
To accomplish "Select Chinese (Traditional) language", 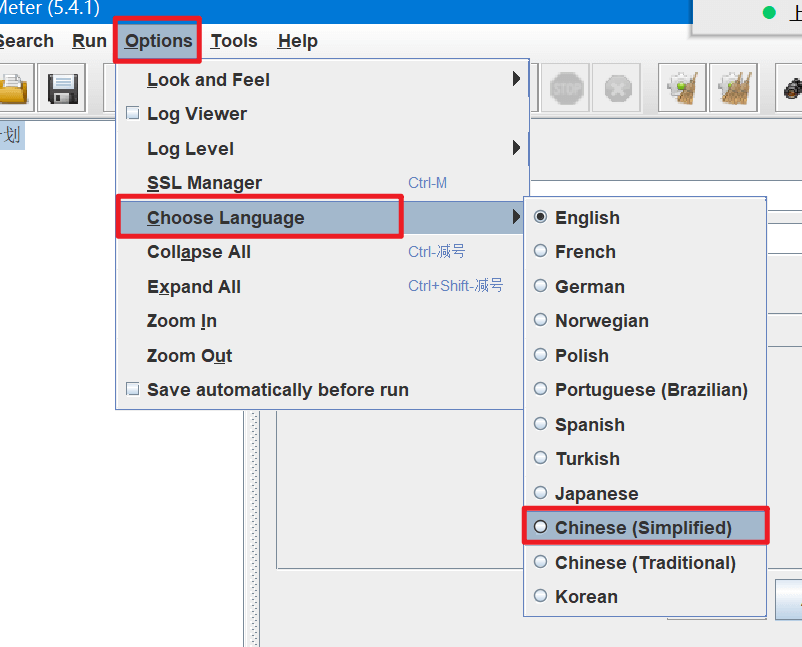I will [x=645, y=563].
